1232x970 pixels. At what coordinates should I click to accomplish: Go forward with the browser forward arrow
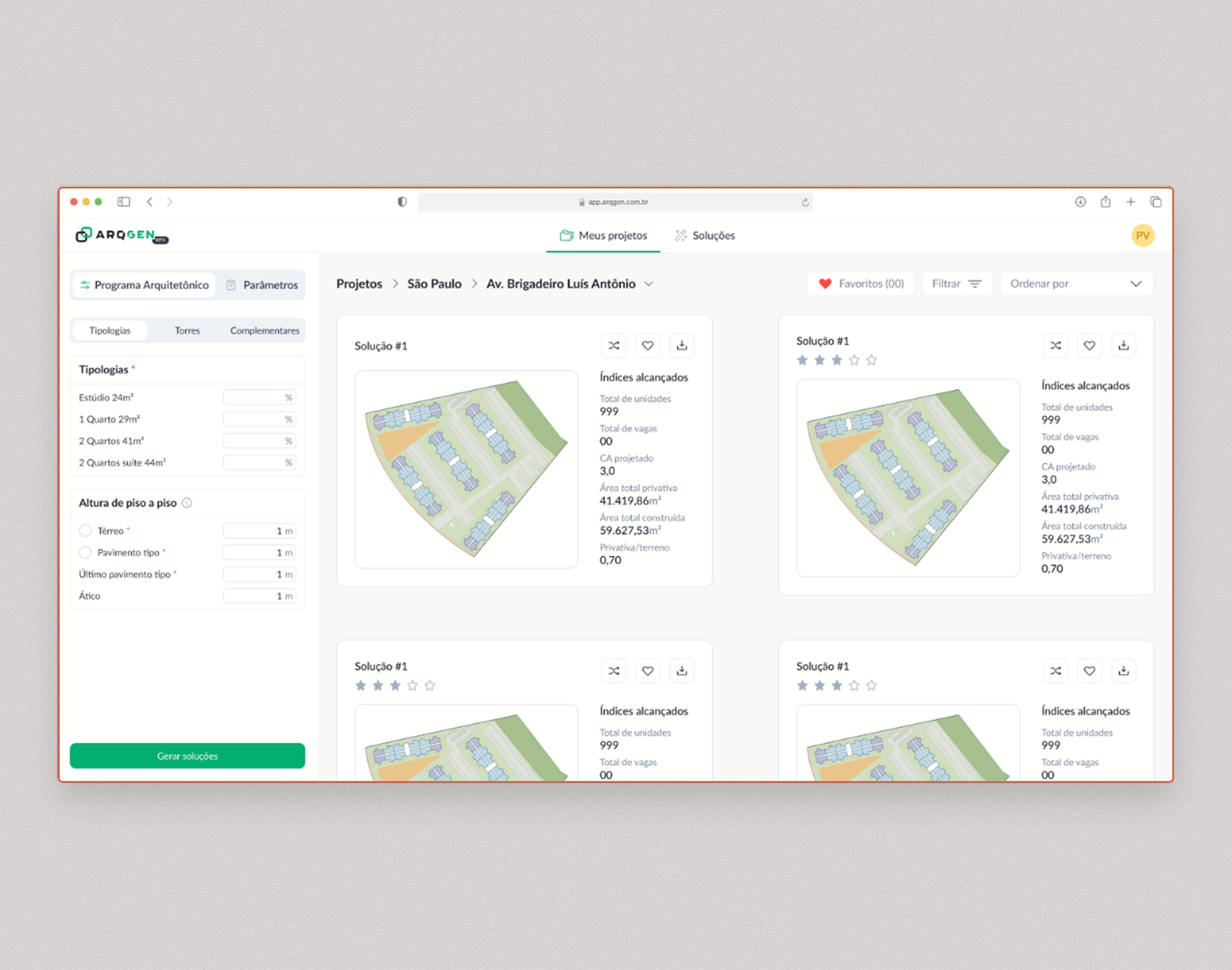pyautogui.click(x=169, y=202)
